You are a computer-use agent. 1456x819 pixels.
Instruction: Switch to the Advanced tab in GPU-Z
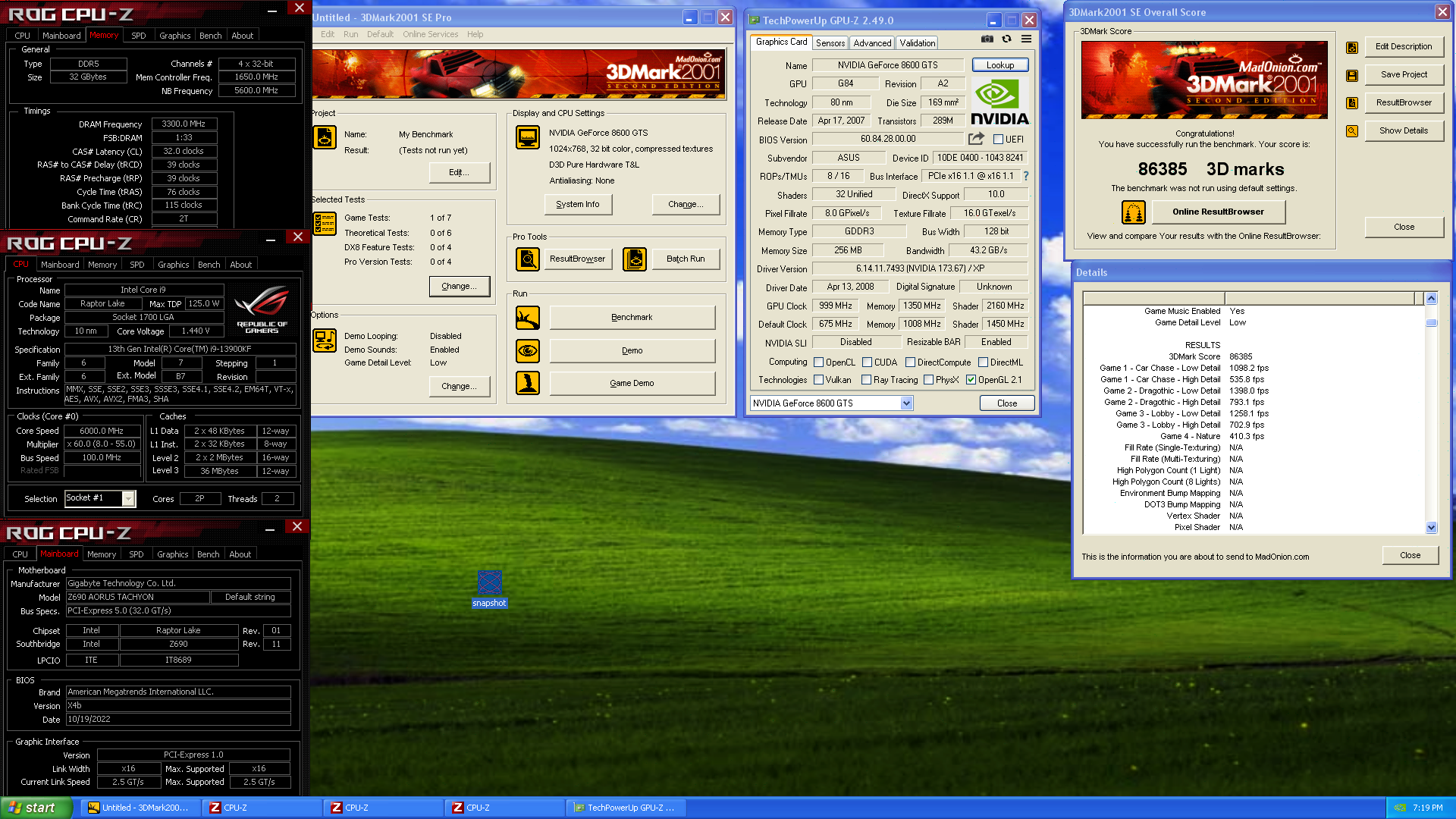tap(872, 43)
